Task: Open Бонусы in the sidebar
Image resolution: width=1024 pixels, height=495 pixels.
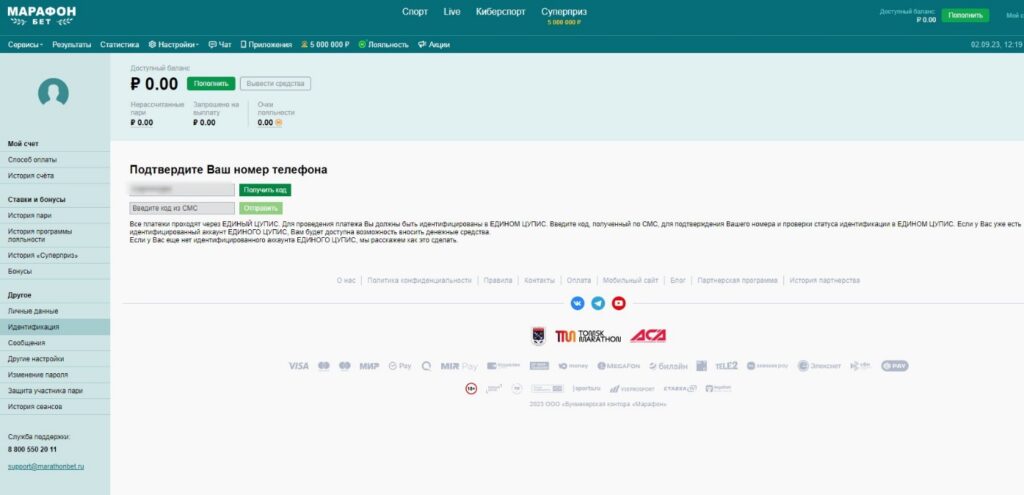Action: point(55,271)
